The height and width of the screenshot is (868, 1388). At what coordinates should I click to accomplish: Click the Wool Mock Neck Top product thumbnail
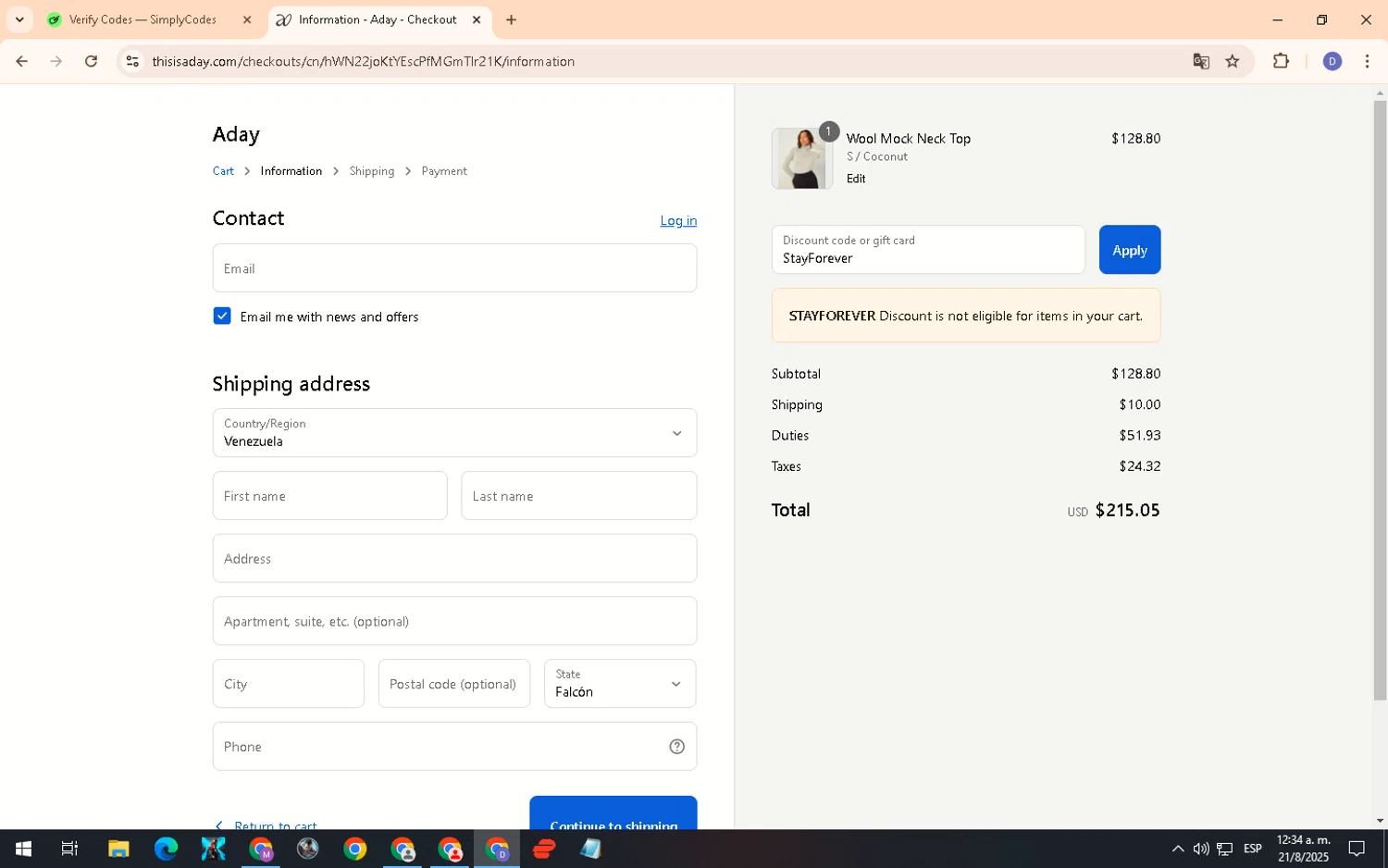(802, 158)
